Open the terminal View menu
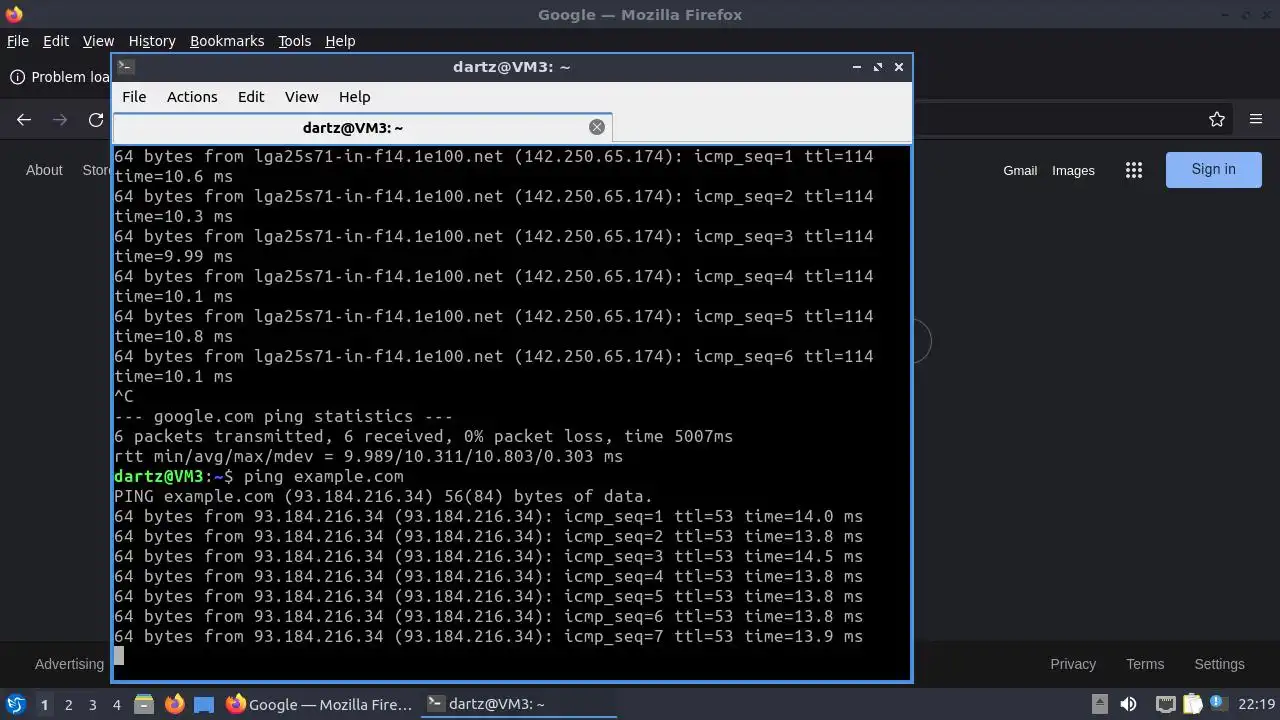Viewport: 1280px width, 720px height. pos(301,97)
